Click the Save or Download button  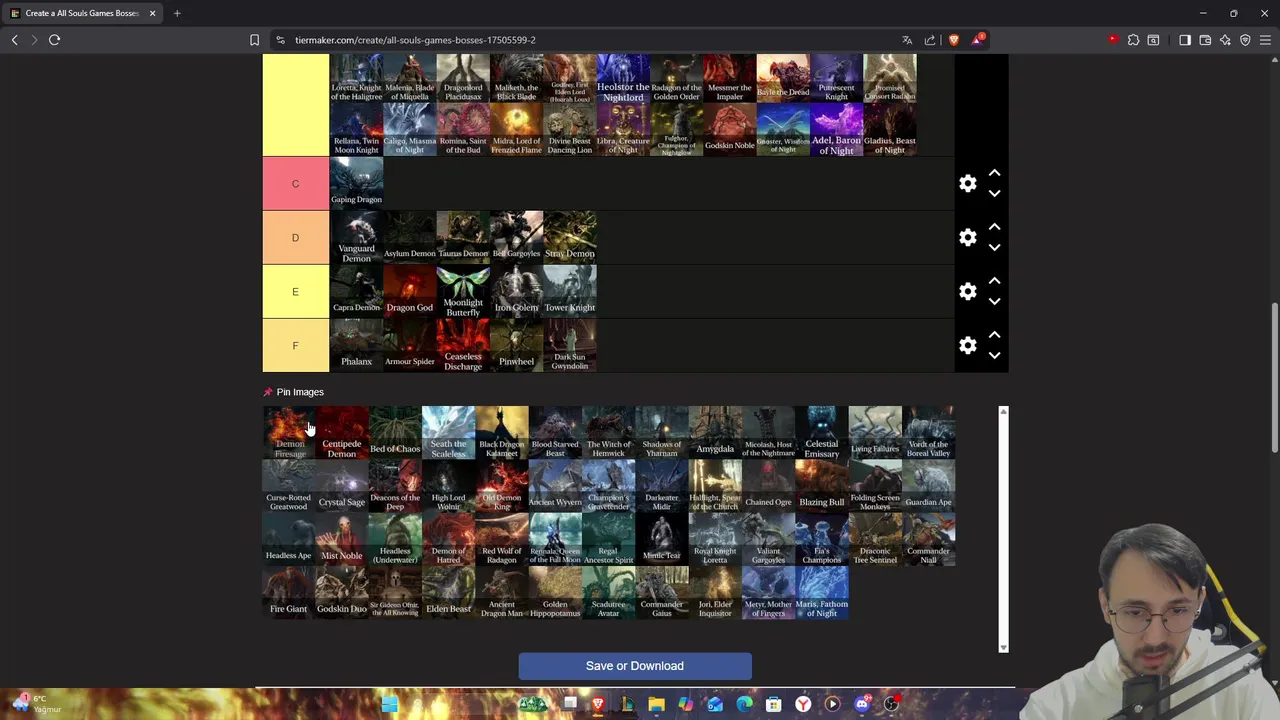click(635, 666)
